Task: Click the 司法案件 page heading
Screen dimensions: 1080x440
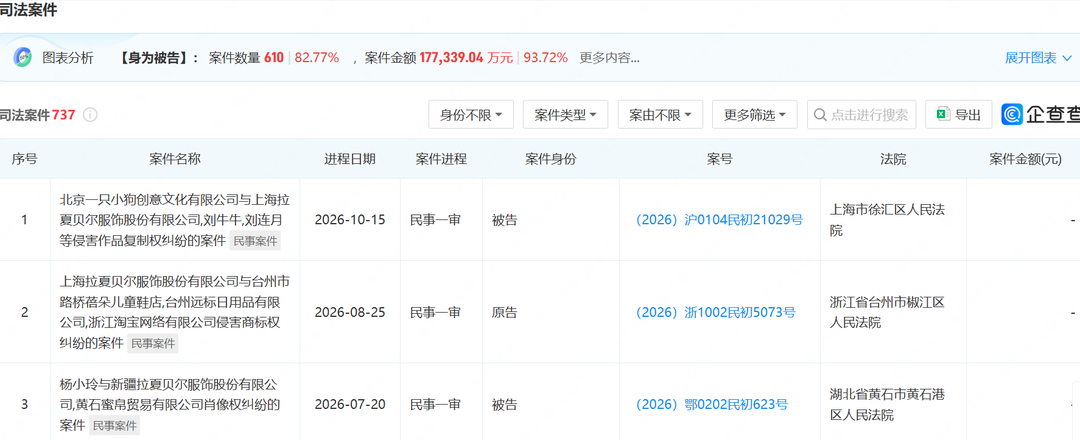Action: pyautogui.click(x=29, y=10)
